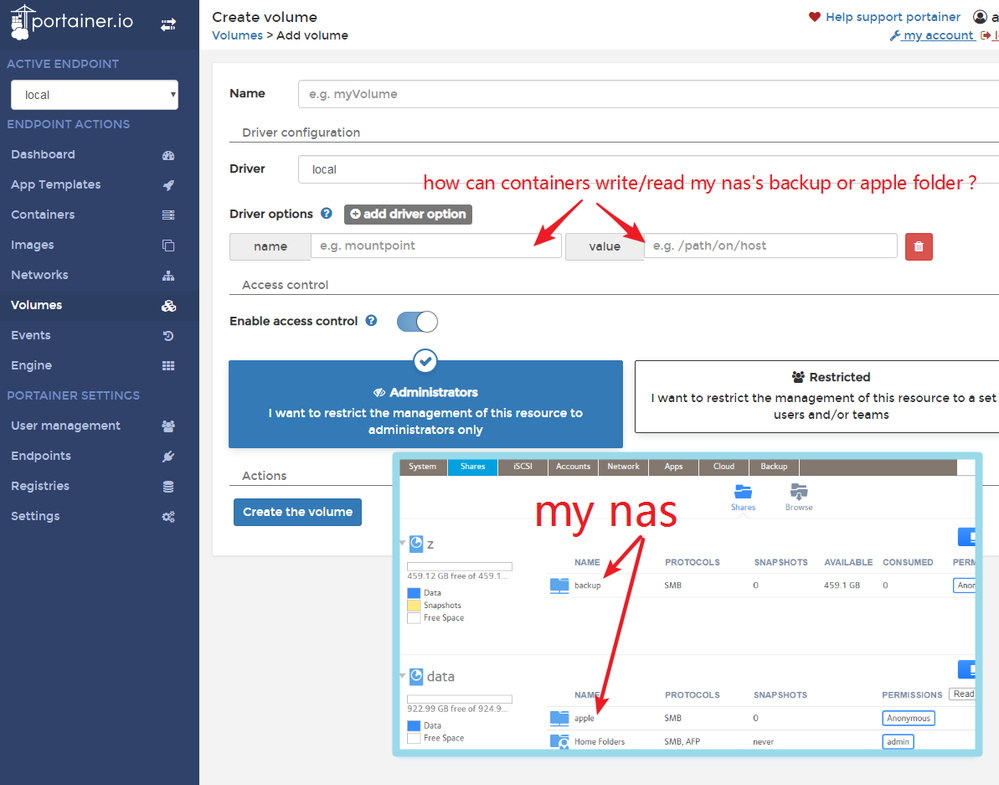This screenshot has width=999, height=785.
Task: Toggle the Enable access control switch
Action: (417, 322)
